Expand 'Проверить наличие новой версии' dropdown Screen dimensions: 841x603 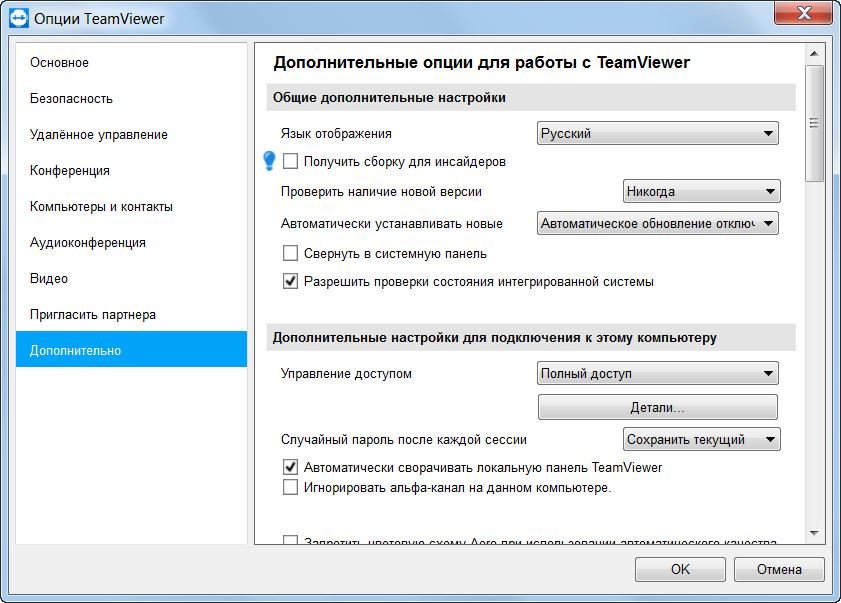coord(700,191)
